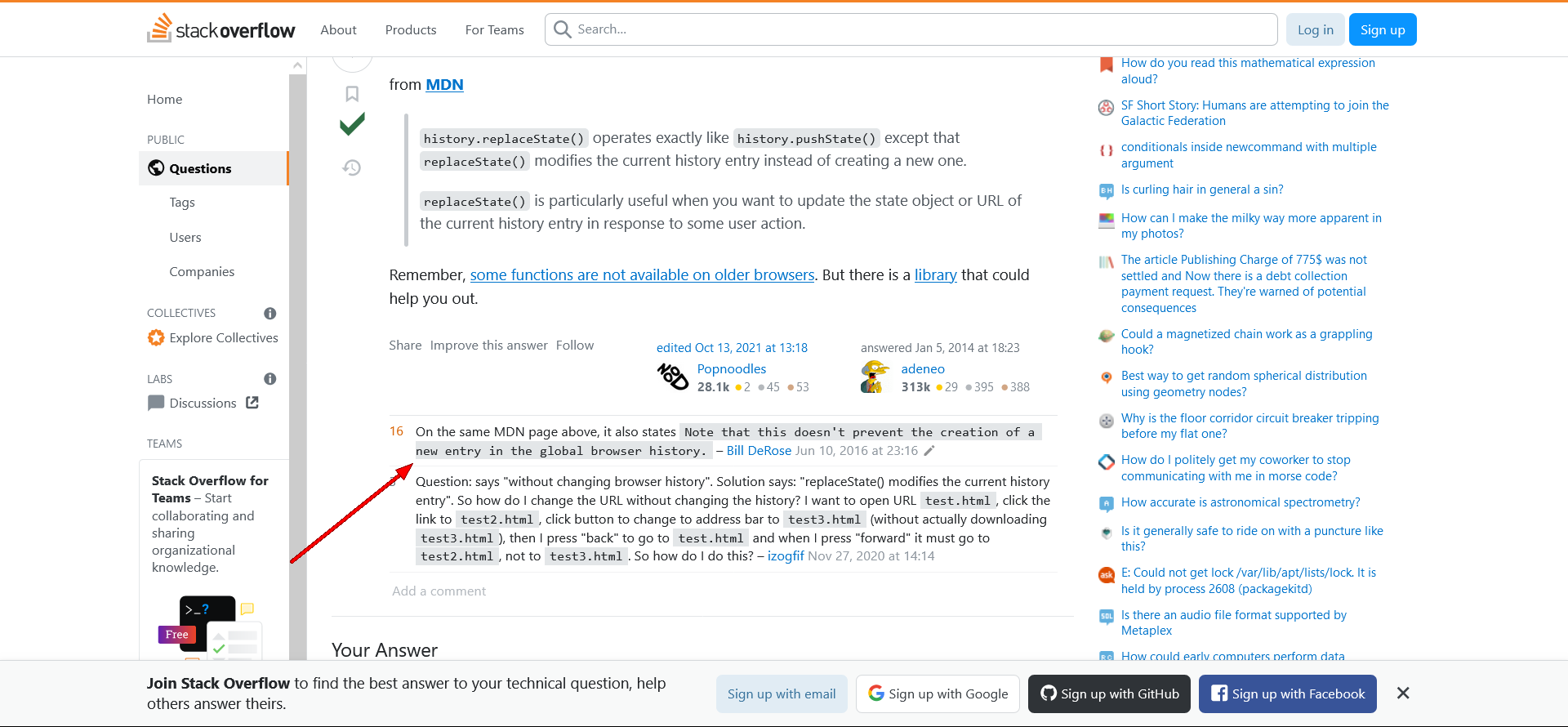The width and height of the screenshot is (1568, 727).
Task: Open the MDN link
Action: (x=444, y=85)
